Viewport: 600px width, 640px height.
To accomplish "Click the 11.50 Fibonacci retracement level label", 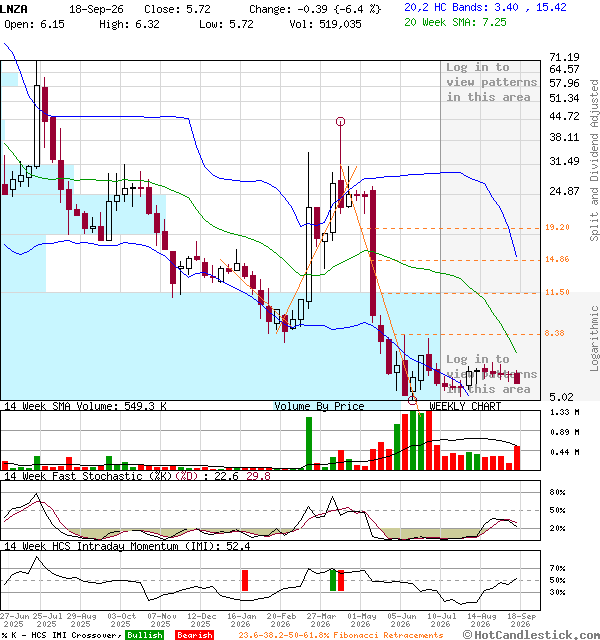I will [x=557, y=292].
